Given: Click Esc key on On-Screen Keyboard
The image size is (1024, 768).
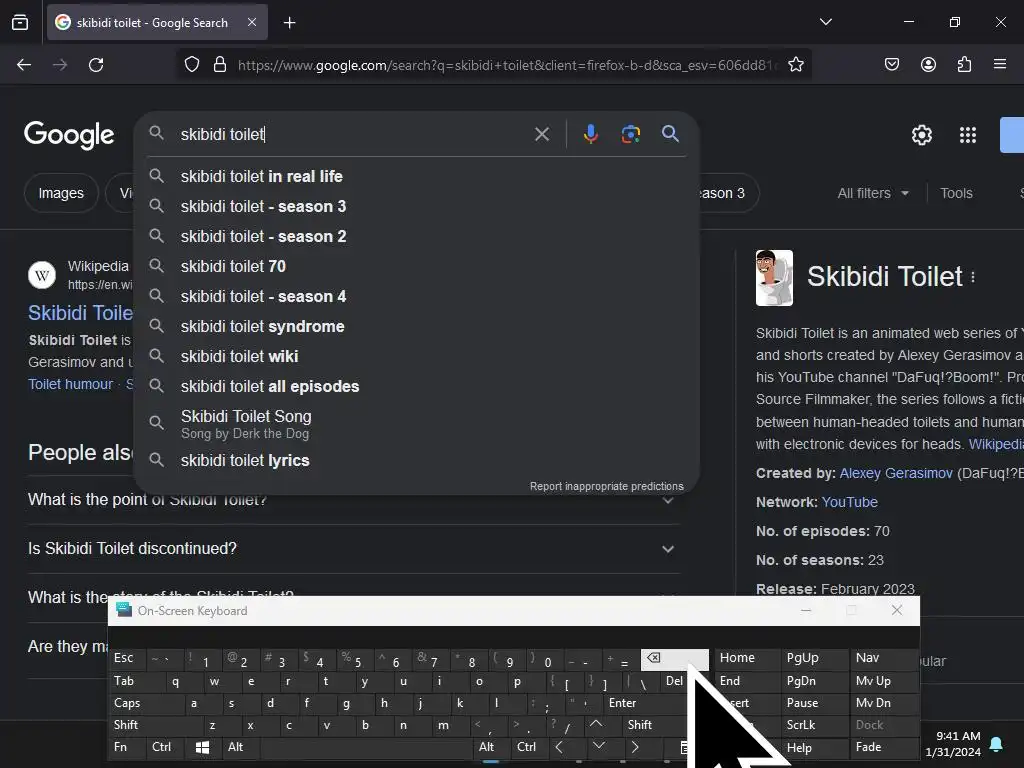Looking at the screenshot, I should pyautogui.click(x=127, y=658).
